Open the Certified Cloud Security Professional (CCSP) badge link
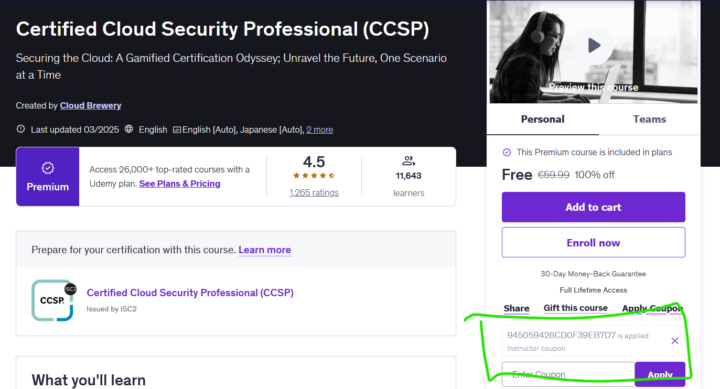Image resolution: width=720 pixels, height=389 pixels. tap(190, 293)
